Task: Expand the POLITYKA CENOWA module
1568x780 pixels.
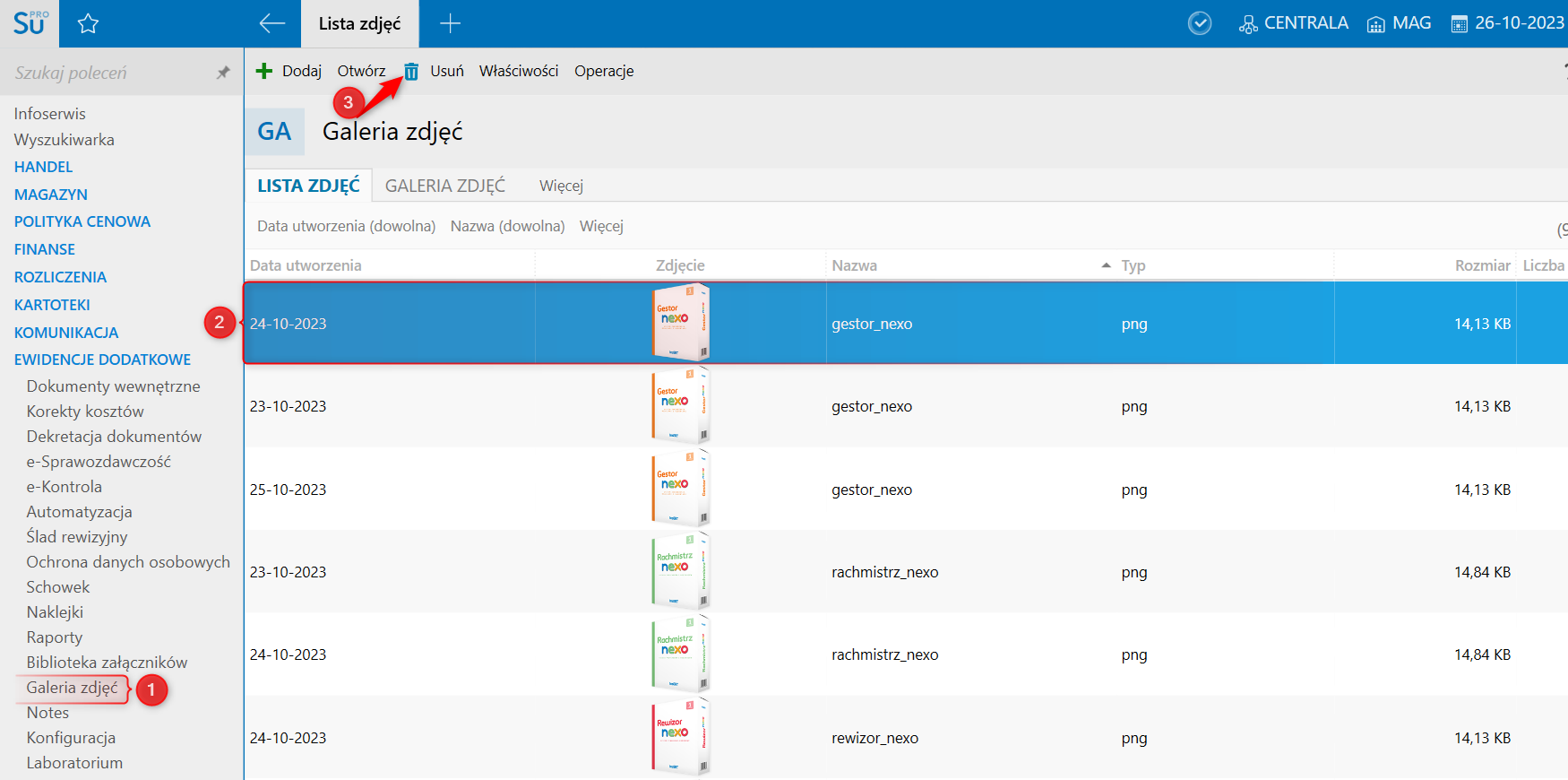Action: click(82, 221)
